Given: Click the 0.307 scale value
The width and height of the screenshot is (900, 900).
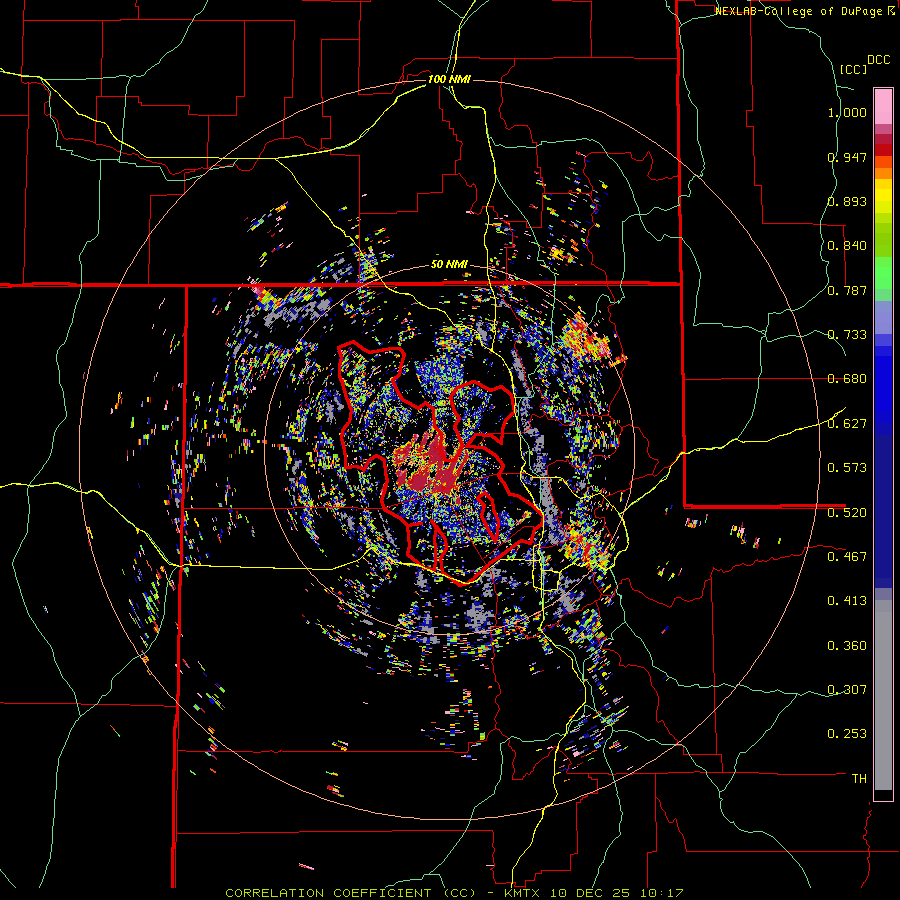Looking at the screenshot, I should [847, 689].
